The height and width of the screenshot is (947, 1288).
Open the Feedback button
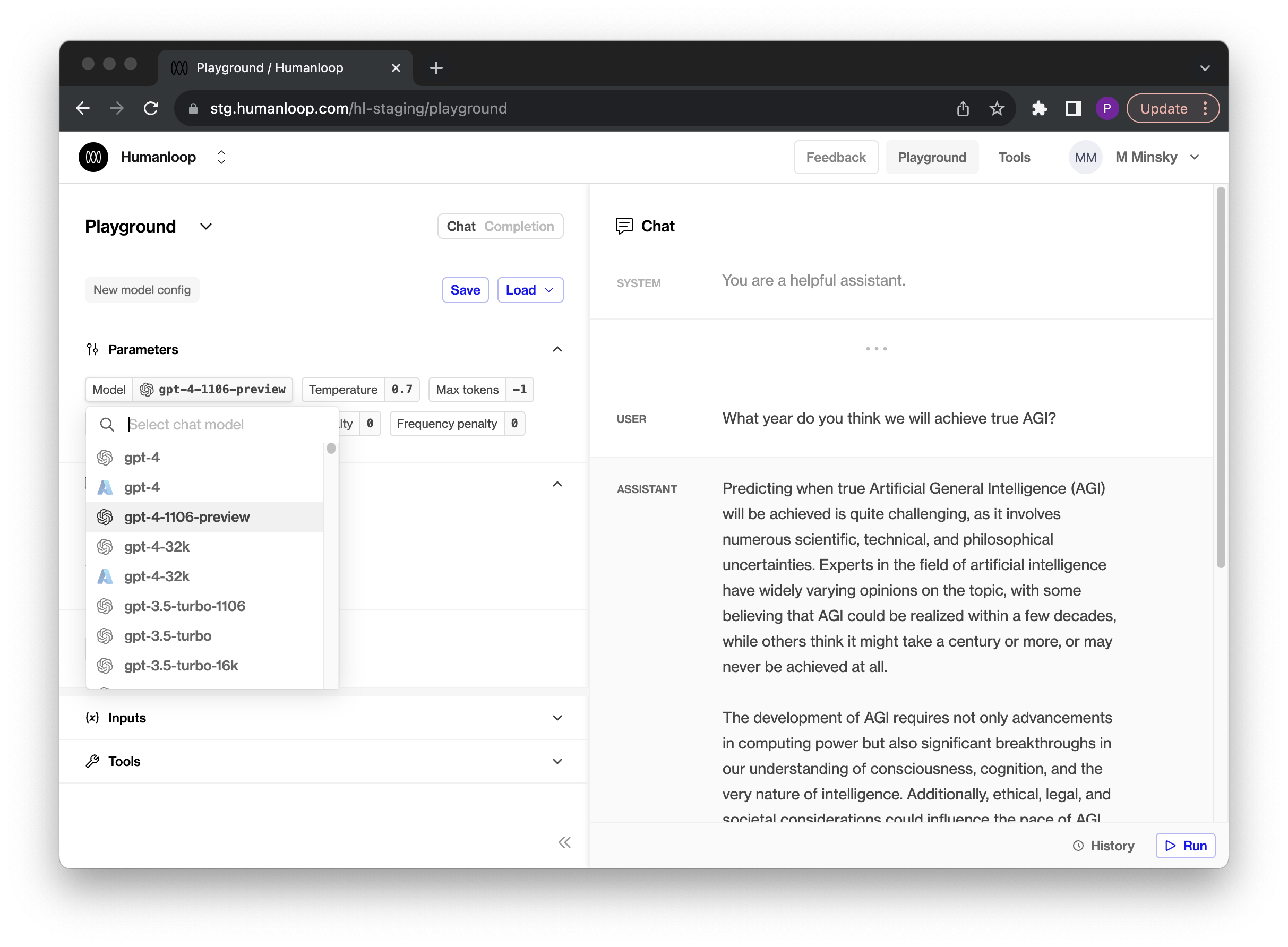click(x=835, y=157)
